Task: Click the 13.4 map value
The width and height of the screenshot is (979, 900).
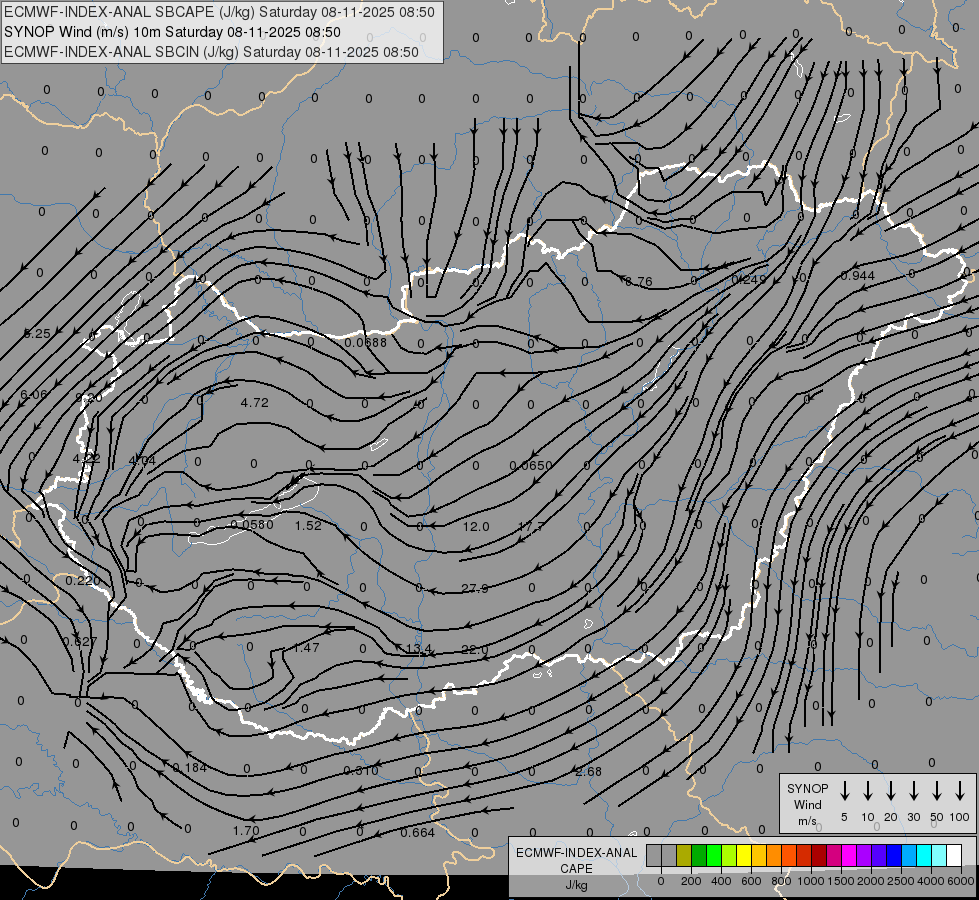Action: click(x=418, y=649)
